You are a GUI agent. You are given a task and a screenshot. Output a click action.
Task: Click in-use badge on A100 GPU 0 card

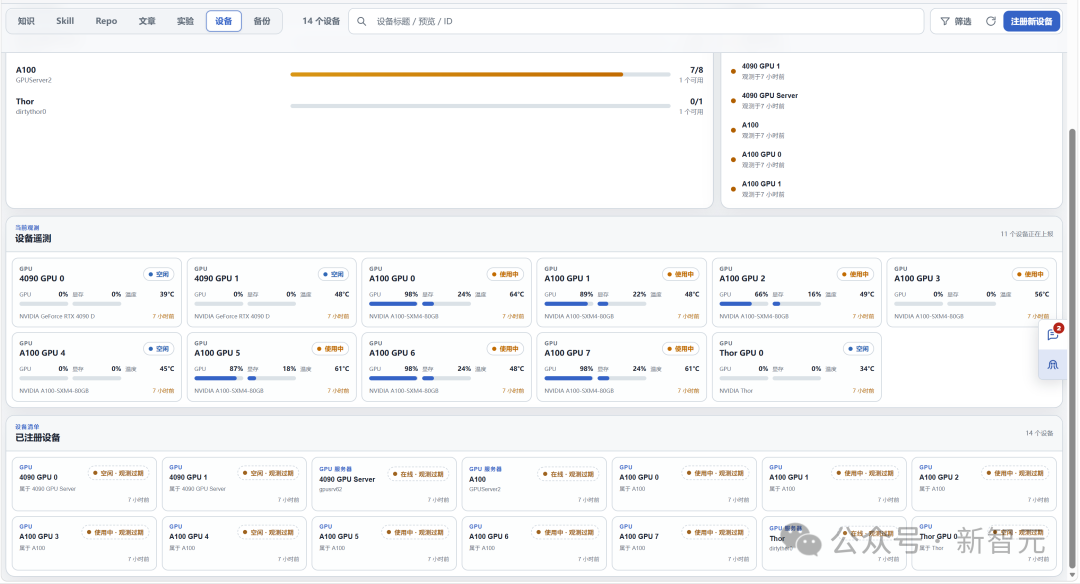(506, 274)
